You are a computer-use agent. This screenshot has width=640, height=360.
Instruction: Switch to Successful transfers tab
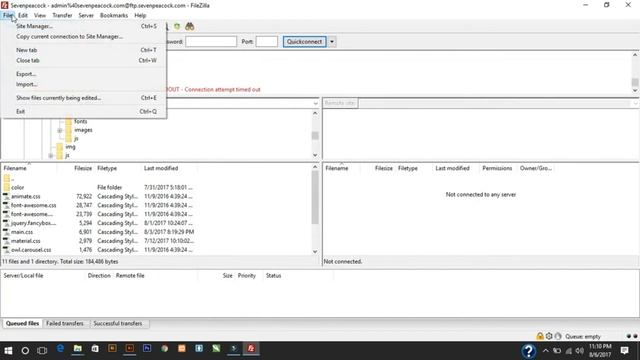coord(118,323)
